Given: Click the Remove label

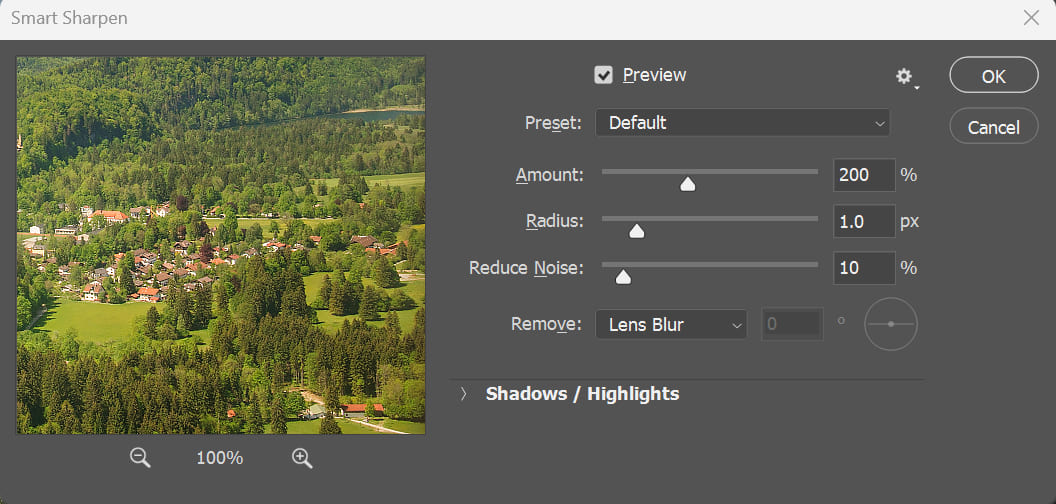Looking at the screenshot, I should click(546, 324).
